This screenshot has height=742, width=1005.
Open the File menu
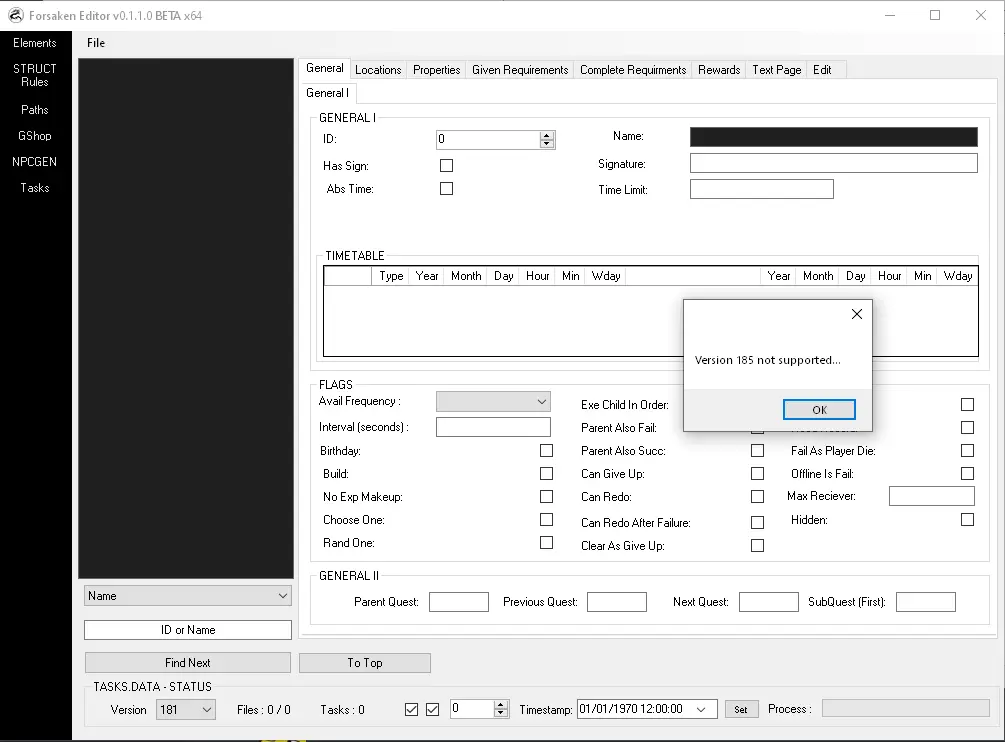coord(96,43)
